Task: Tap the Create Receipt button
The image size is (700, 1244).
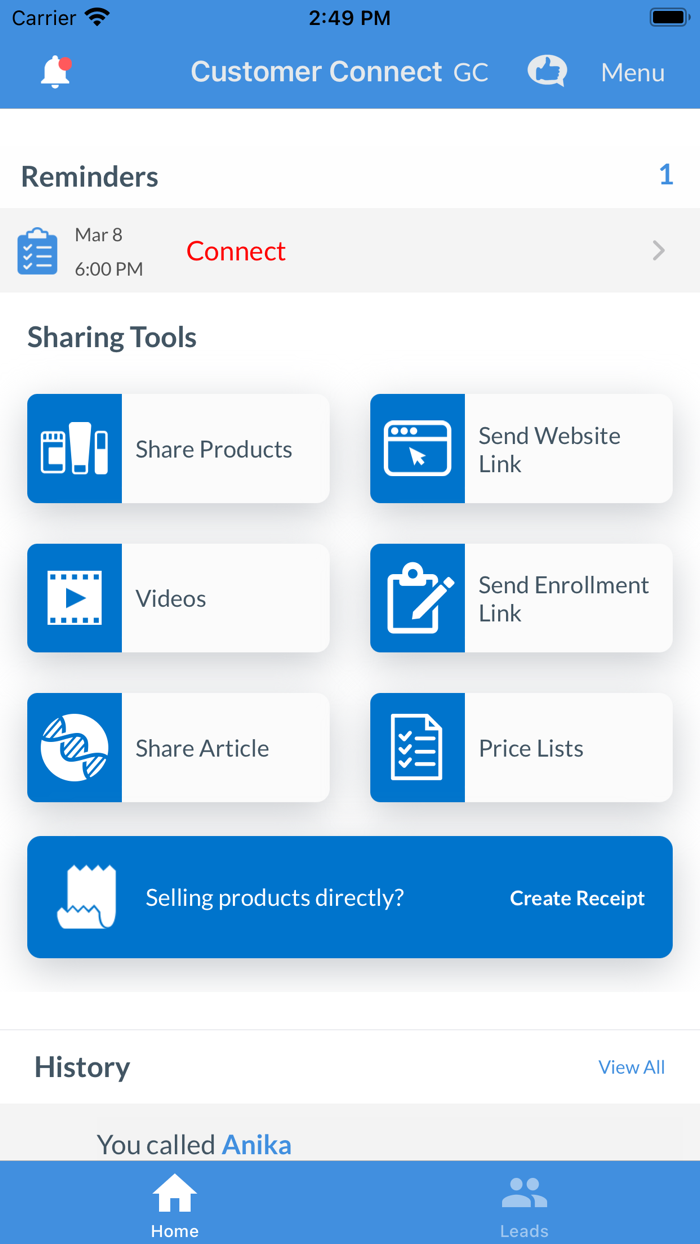Action: [577, 897]
